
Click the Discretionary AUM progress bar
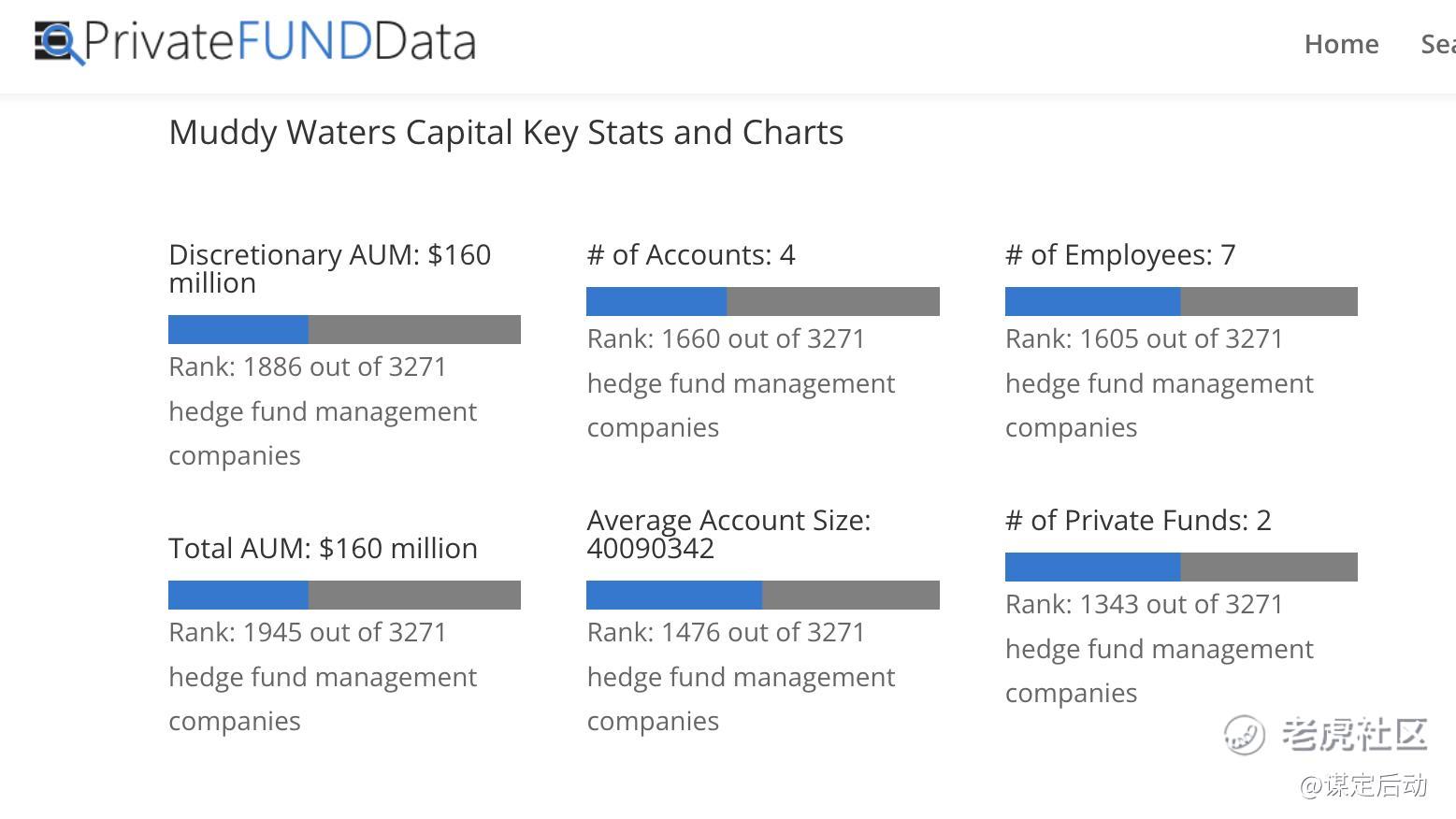tap(344, 329)
